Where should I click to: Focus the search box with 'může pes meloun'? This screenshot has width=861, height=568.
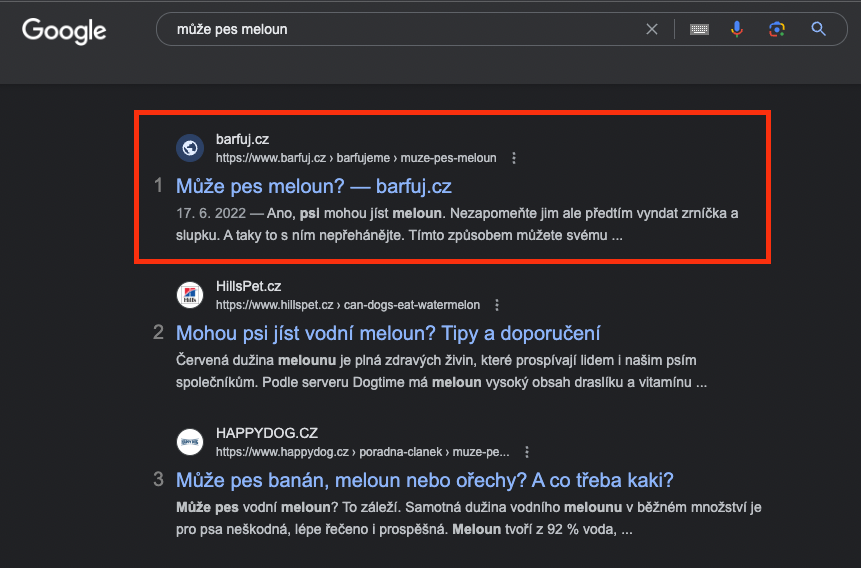[406, 29]
